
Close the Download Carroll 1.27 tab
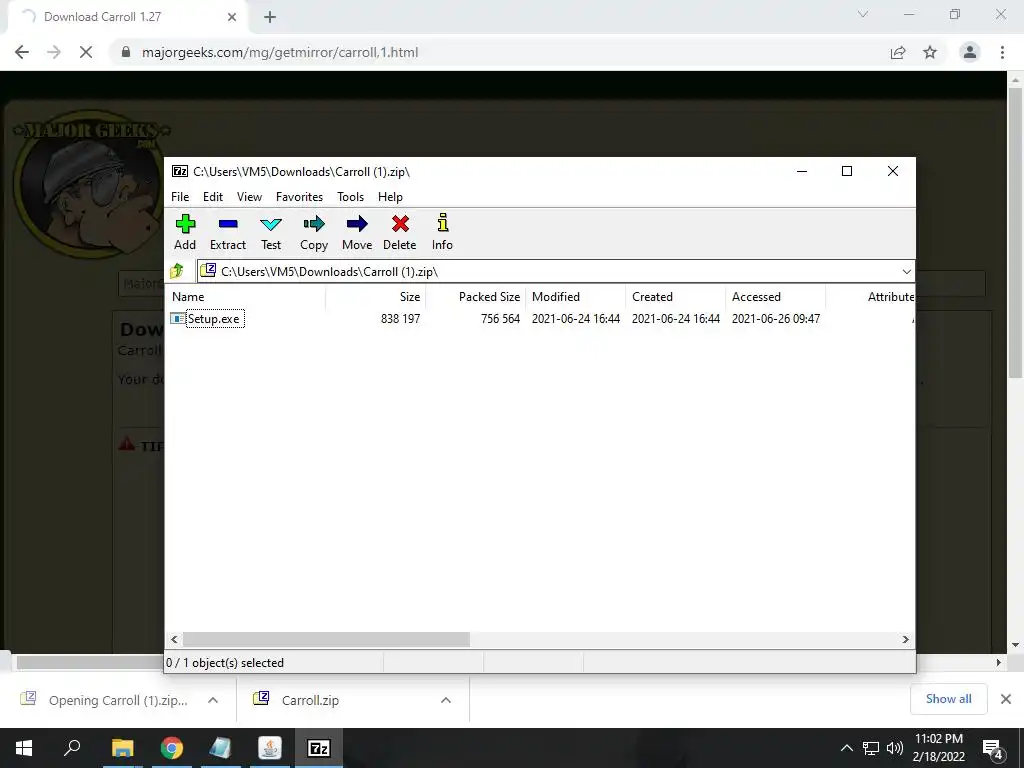click(232, 17)
